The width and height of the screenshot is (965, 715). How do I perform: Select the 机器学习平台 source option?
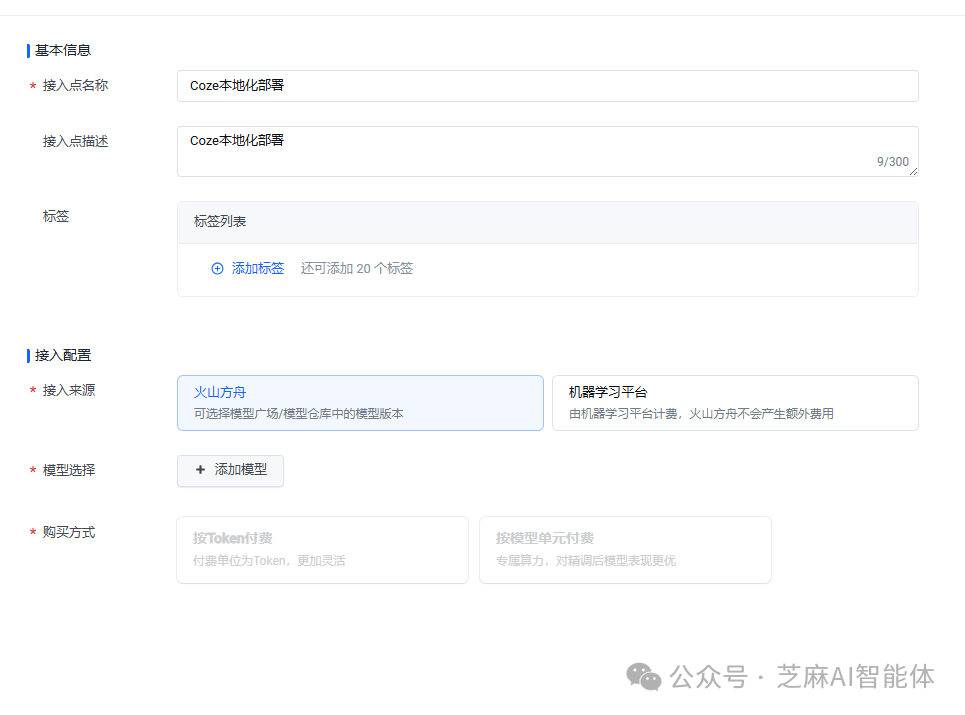(x=735, y=403)
